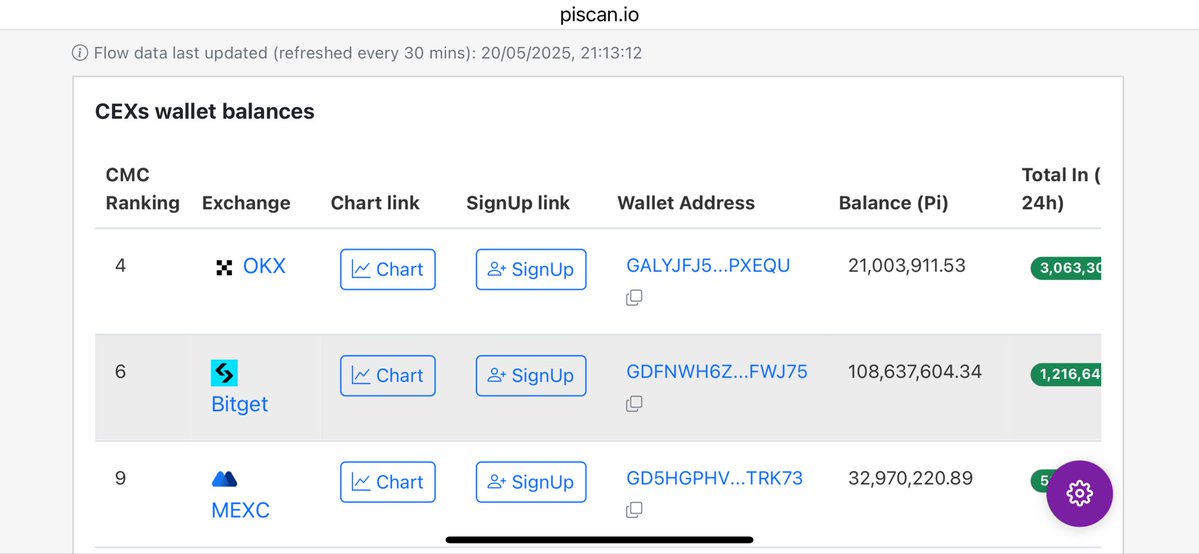Click the OKX exchange name link
The image size is (1199, 554).
pos(264,266)
